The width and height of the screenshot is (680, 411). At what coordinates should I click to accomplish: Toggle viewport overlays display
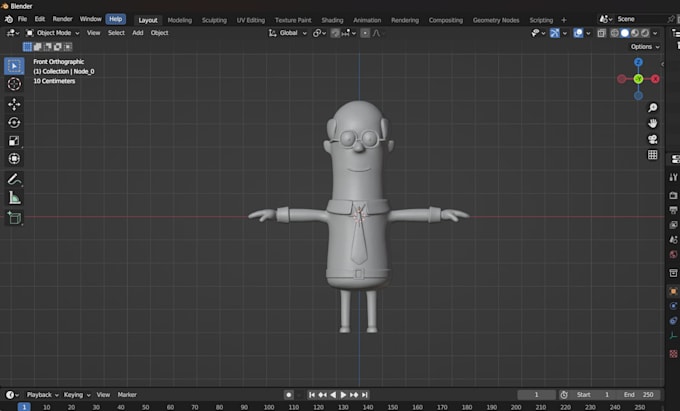(x=578, y=33)
